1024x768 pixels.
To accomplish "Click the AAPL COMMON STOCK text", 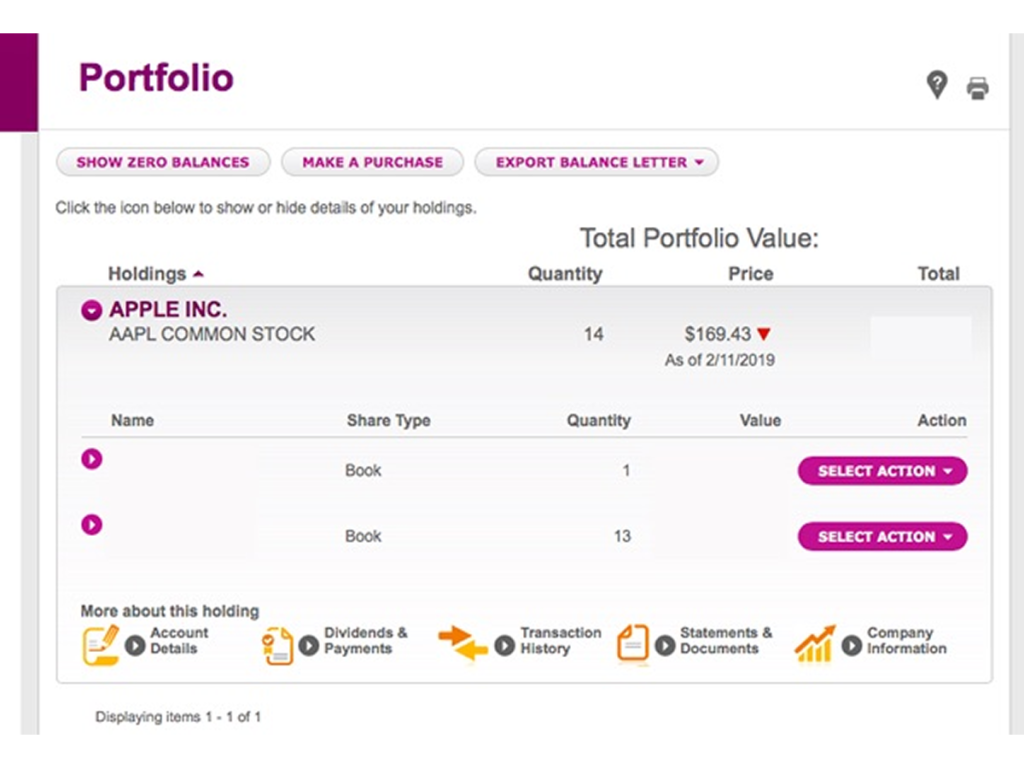I will [212, 334].
